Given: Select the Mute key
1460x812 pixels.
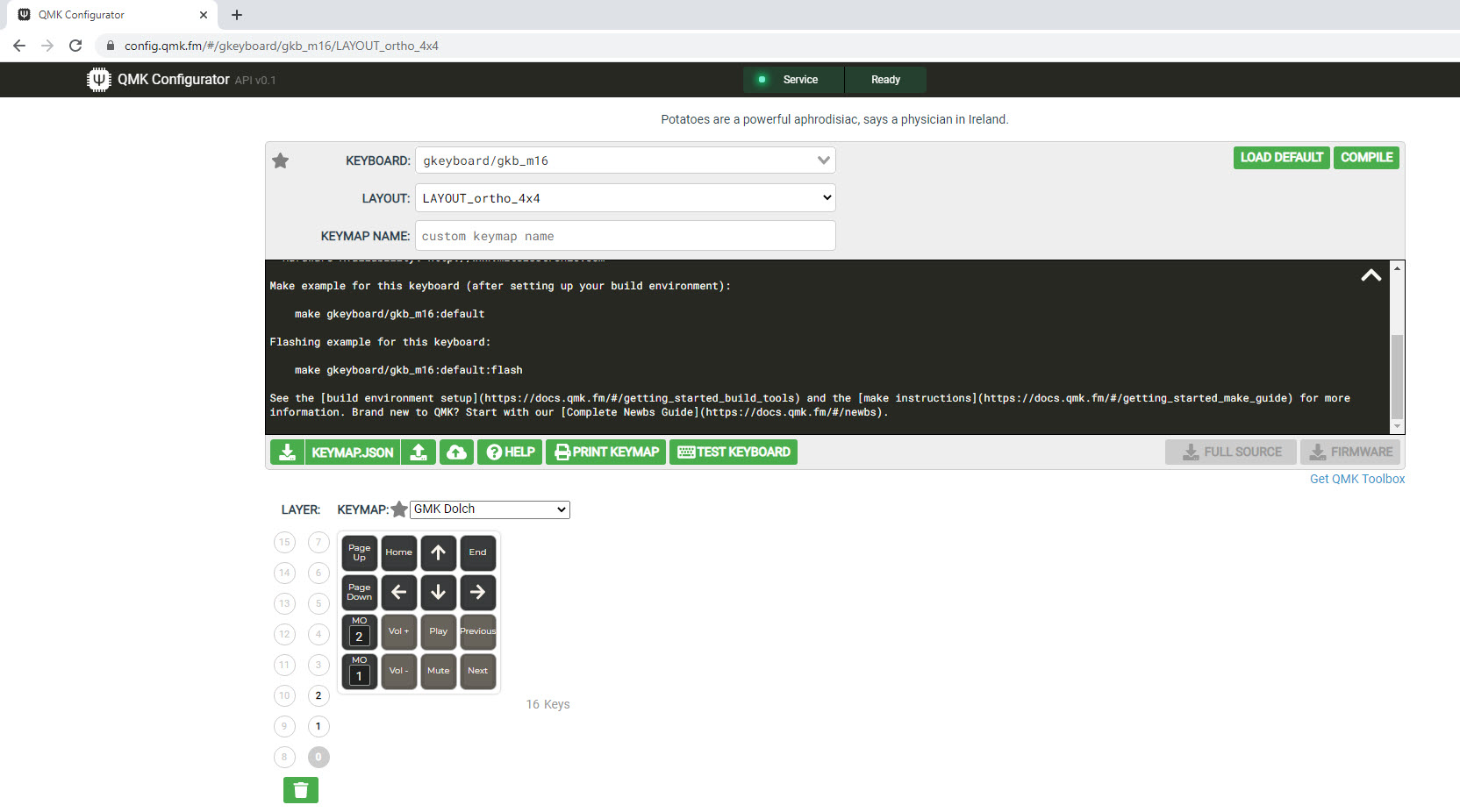Looking at the screenshot, I should pos(439,671).
